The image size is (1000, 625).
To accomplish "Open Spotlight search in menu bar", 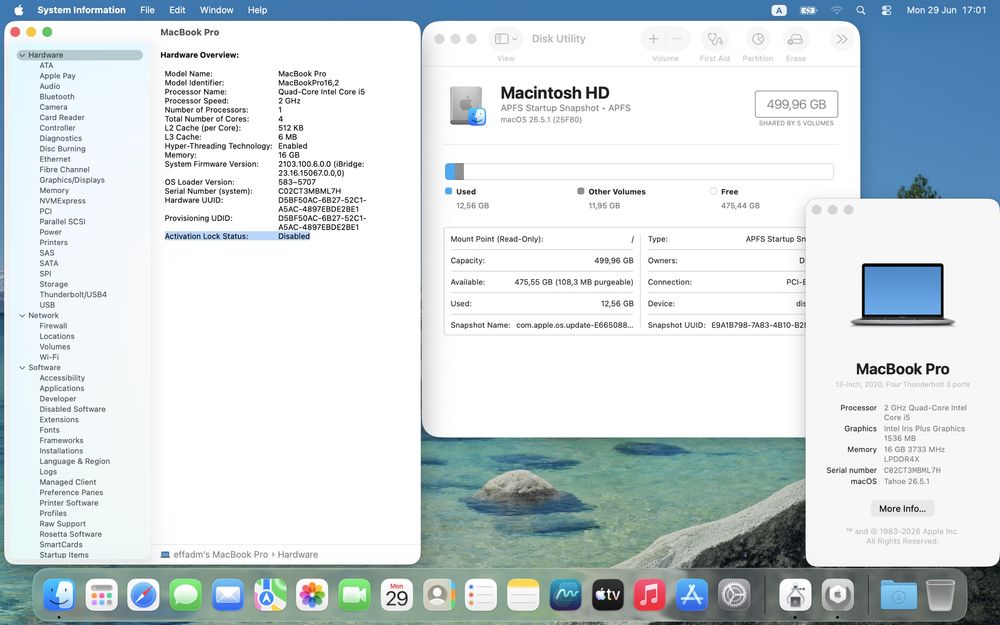I will click(x=861, y=10).
